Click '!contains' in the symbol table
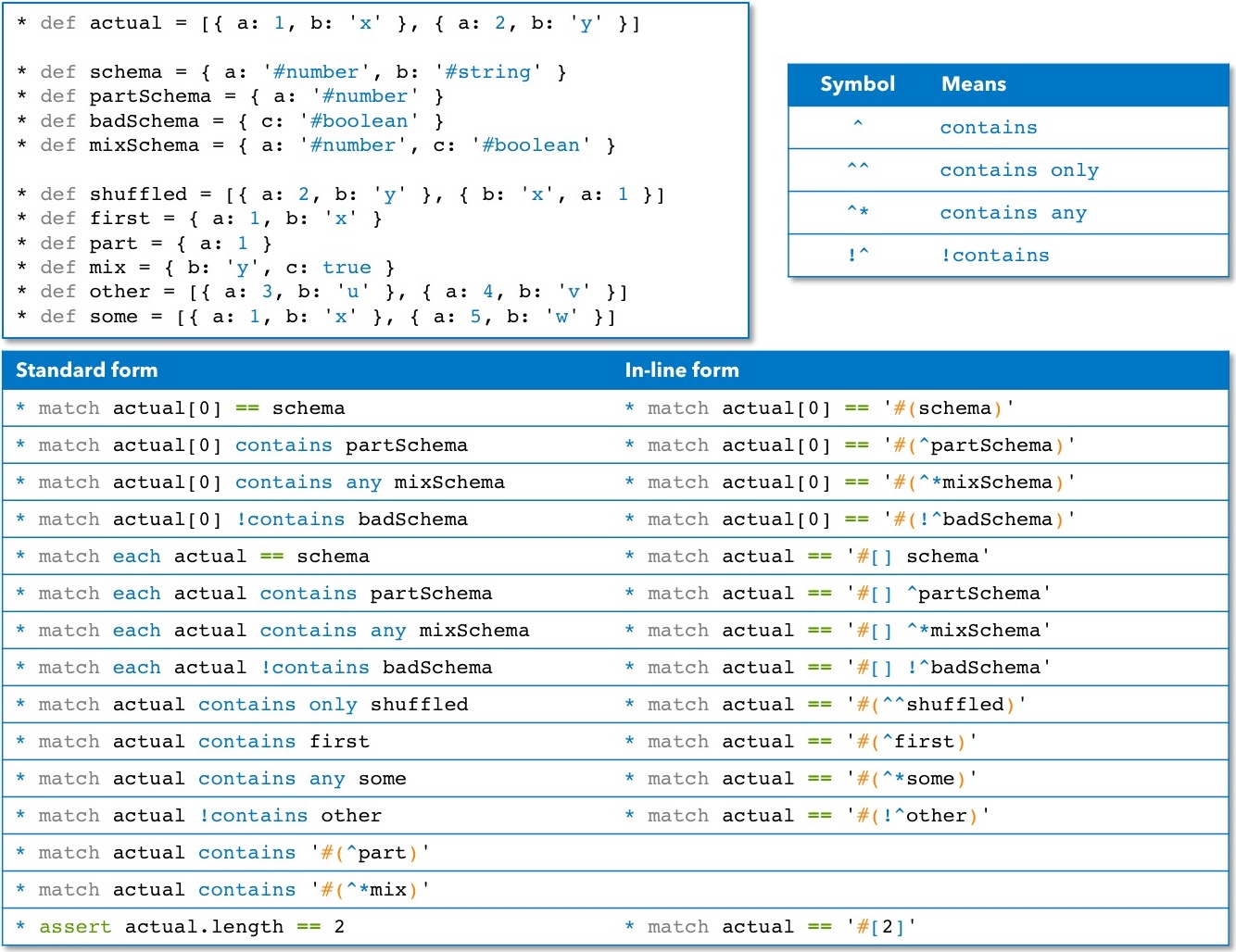This screenshot has width=1236, height=952. pyautogui.click(x=995, y=256)
